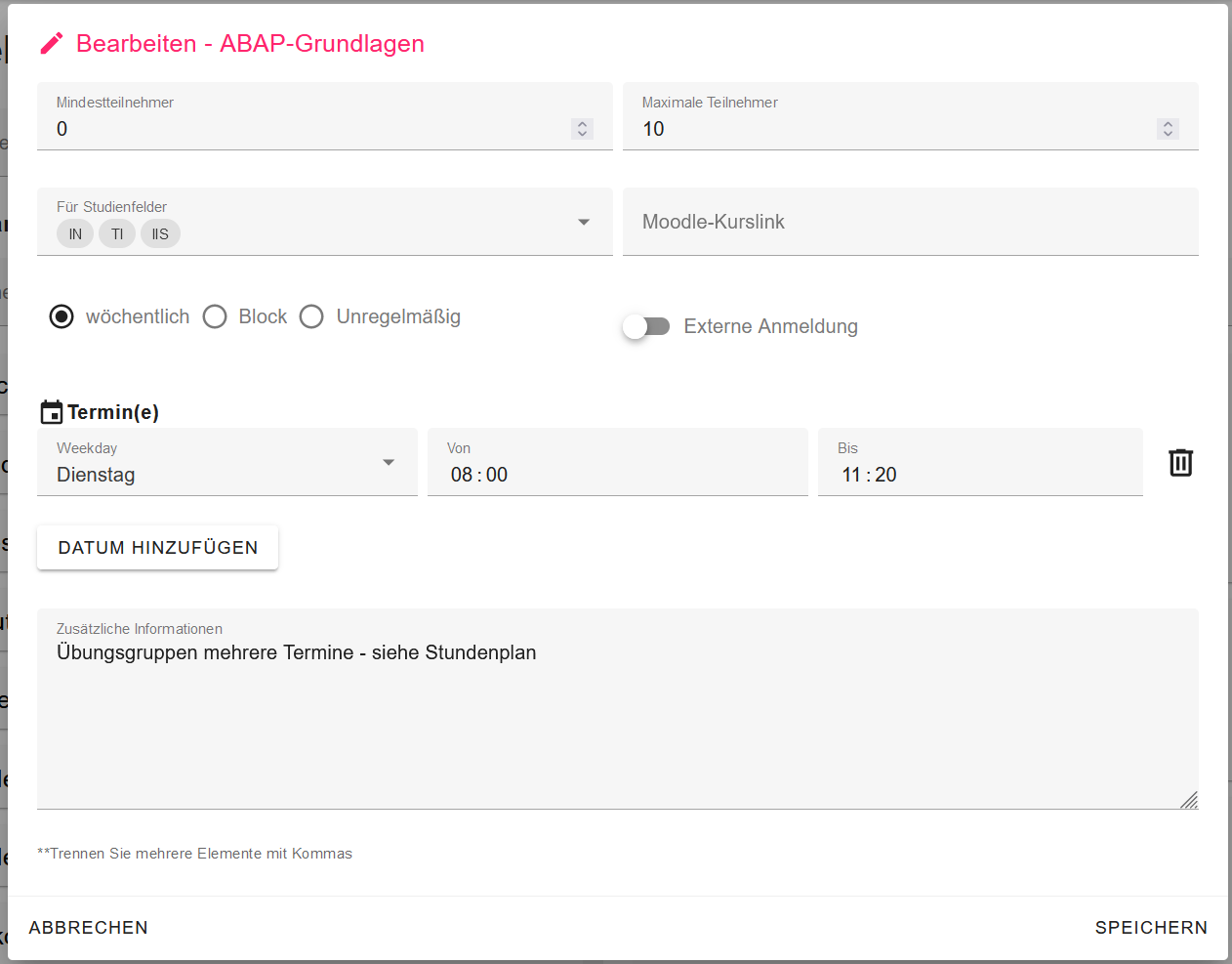
Task: Click SPEICHERN to save changes
Action: 1150,928
